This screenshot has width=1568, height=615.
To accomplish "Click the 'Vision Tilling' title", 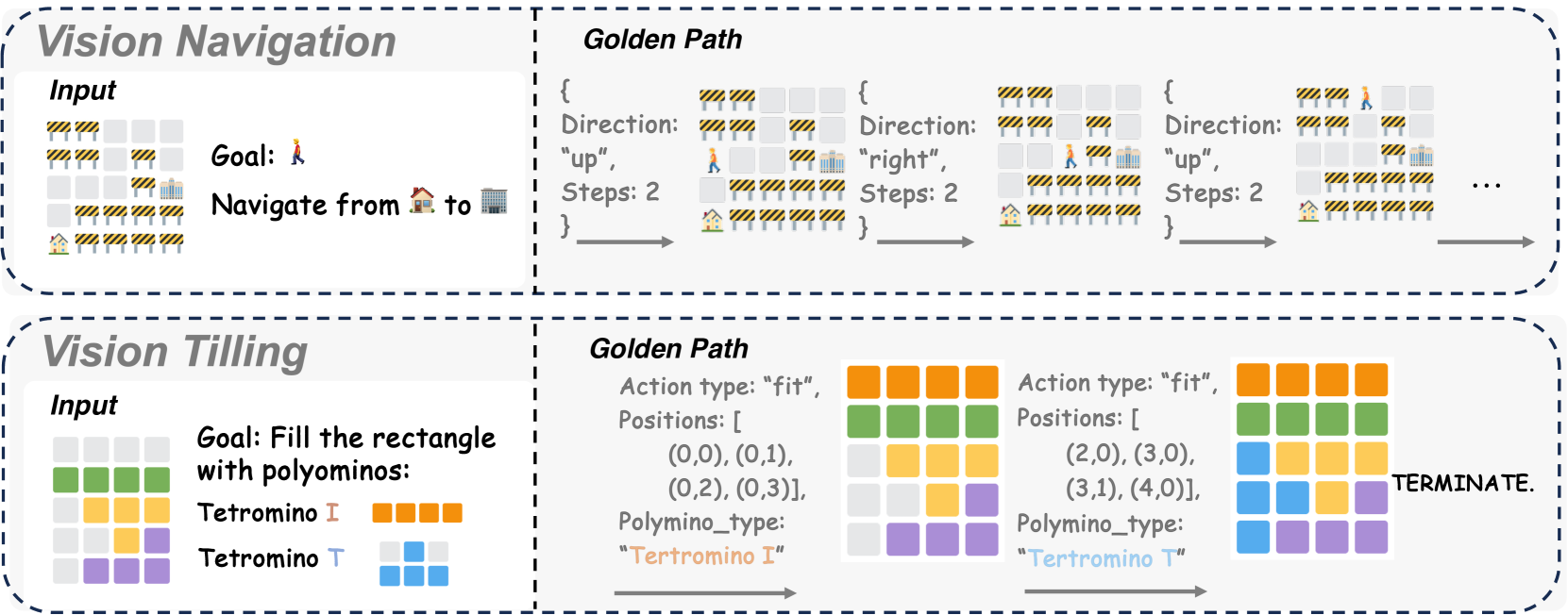I will (176, 352).
